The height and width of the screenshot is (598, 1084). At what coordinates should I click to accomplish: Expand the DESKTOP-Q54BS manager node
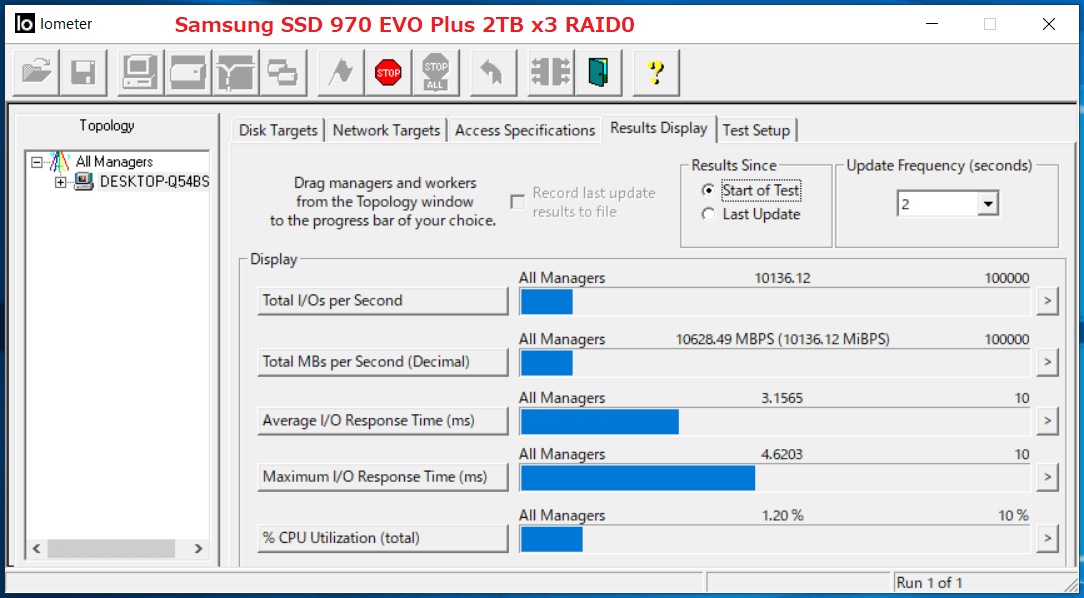(x=61, y=183)
